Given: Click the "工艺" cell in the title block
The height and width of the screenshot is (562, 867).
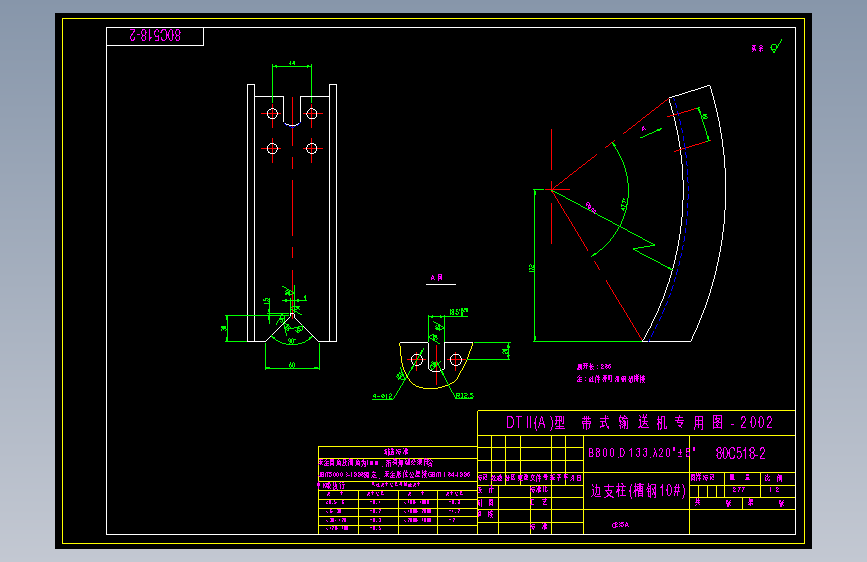Looking at the screenshot, I should click(539, 502).
